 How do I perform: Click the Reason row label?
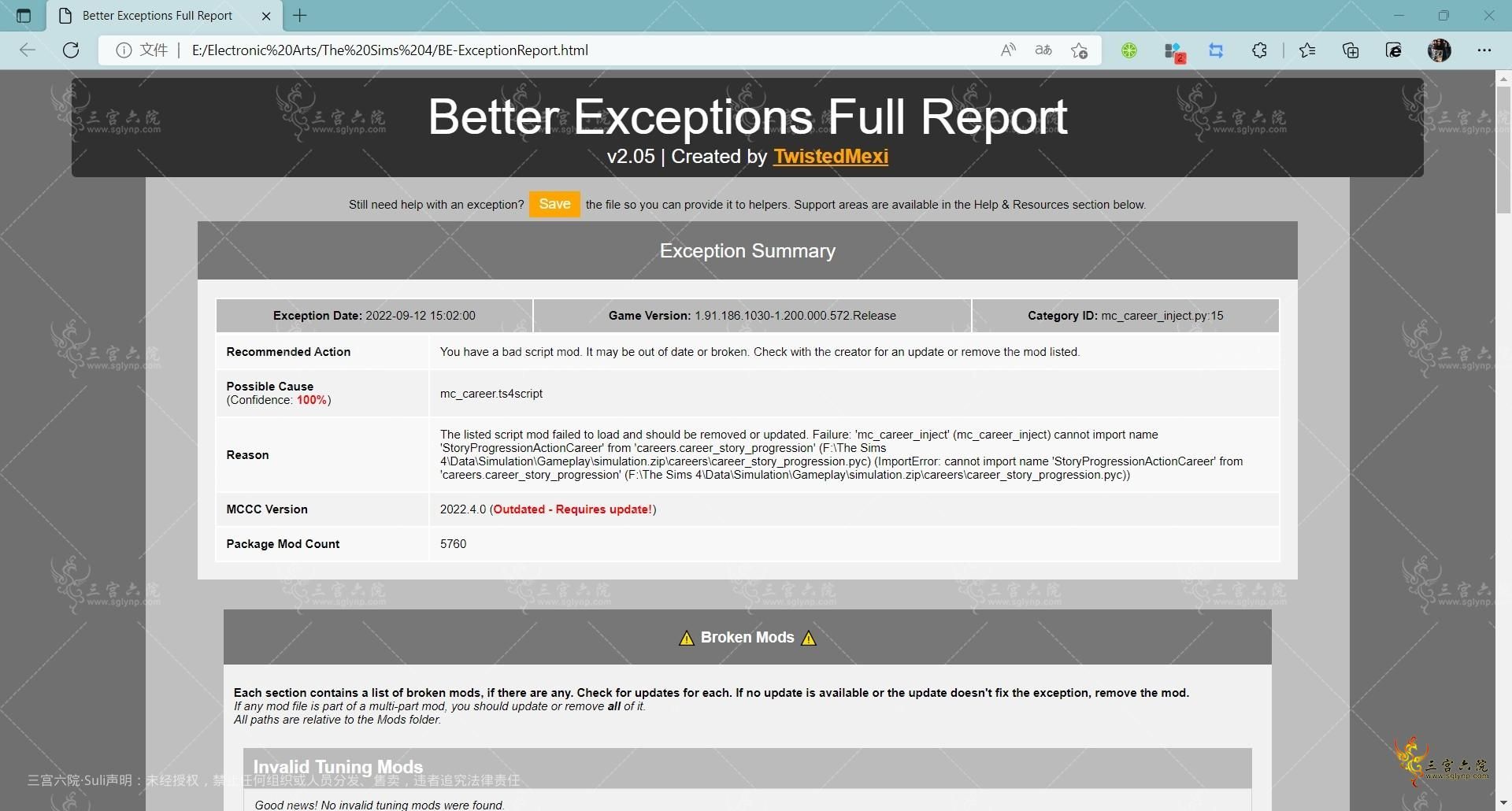[x=247, y=455]
